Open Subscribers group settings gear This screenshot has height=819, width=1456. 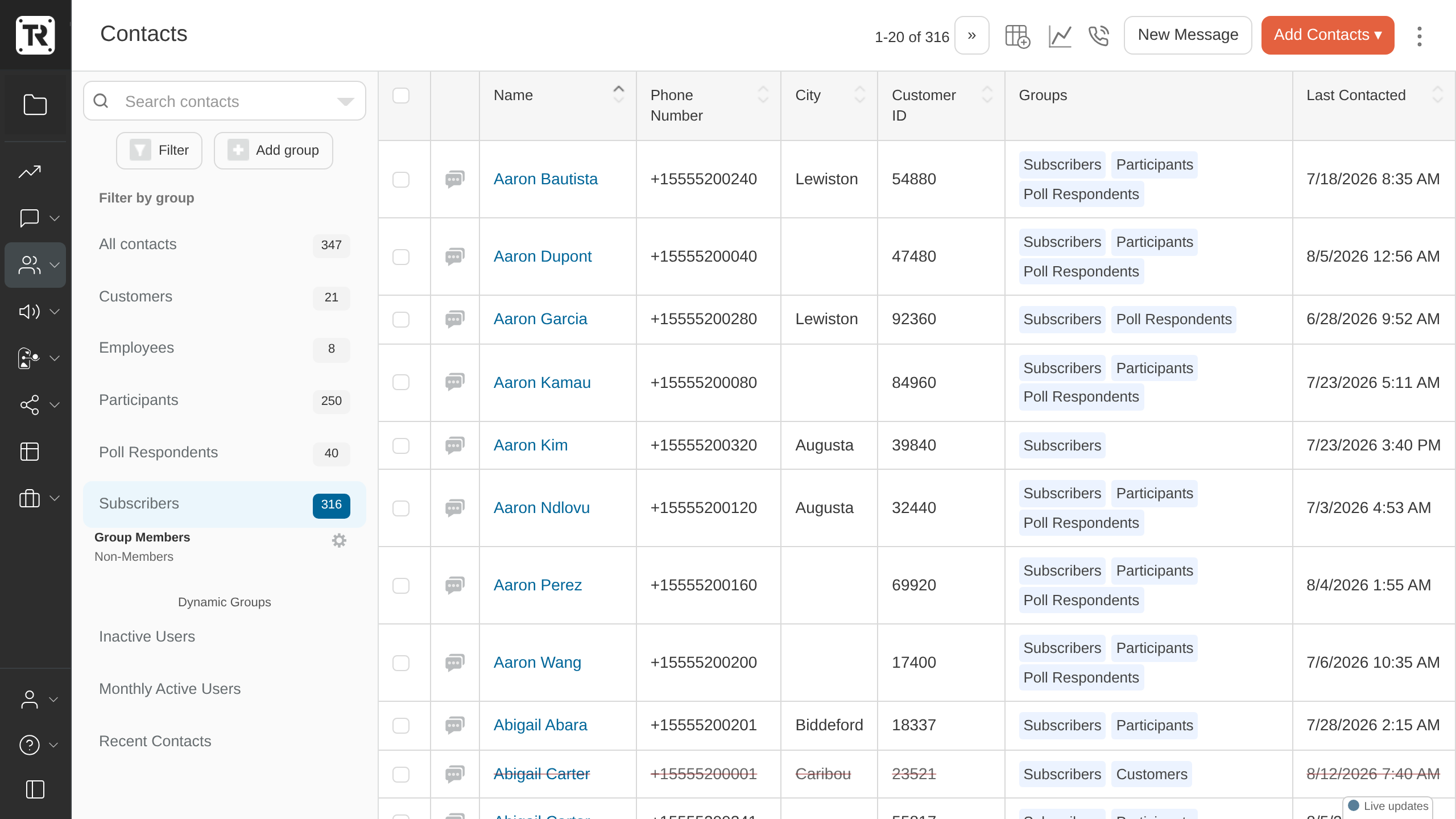coord(339,540)
